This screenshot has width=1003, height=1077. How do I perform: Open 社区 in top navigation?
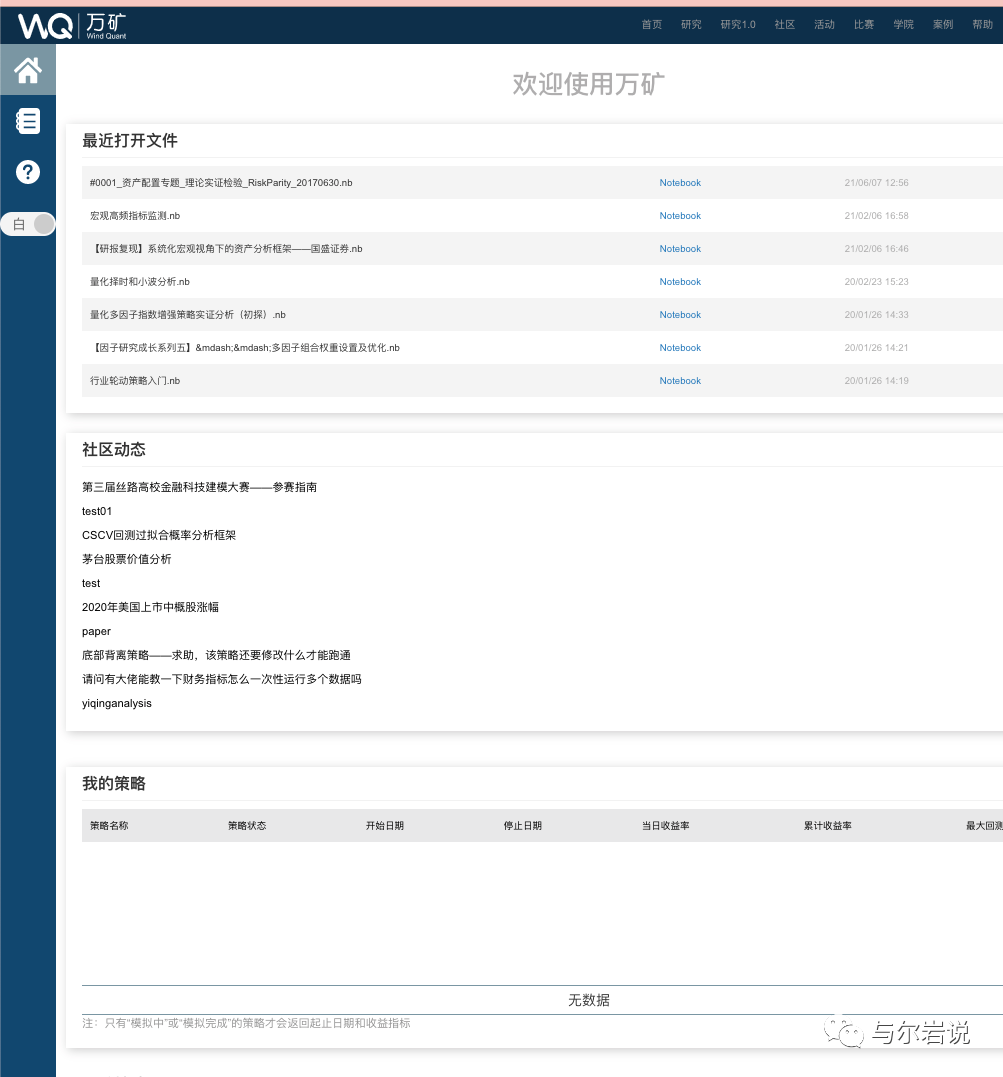click(785, 25)
